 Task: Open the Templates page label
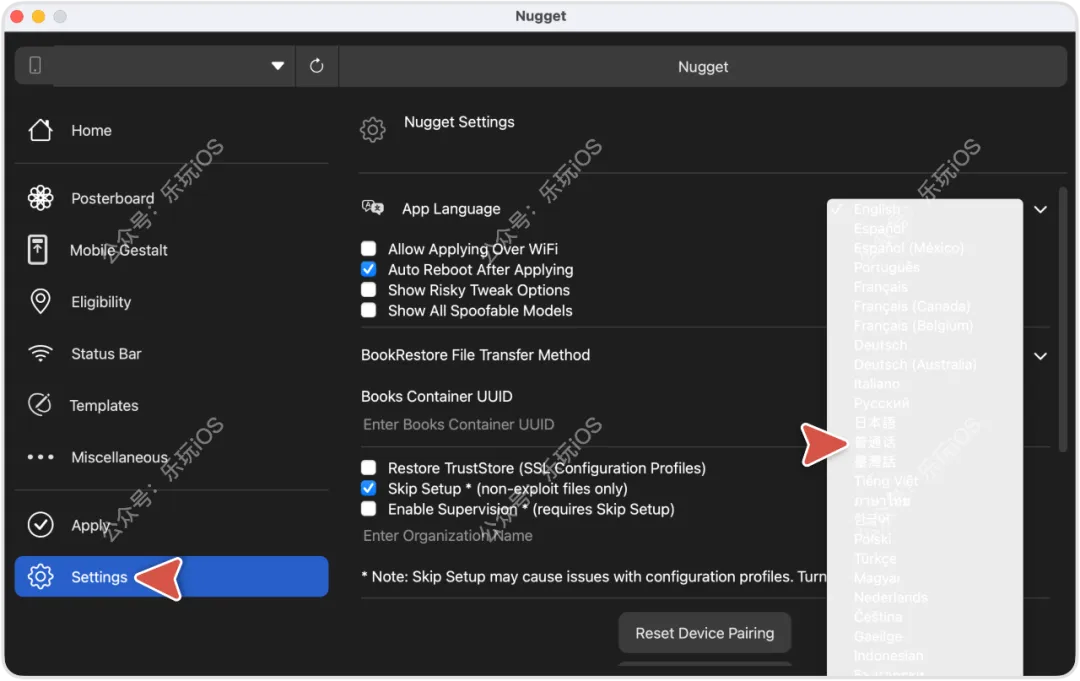point(104,406)
